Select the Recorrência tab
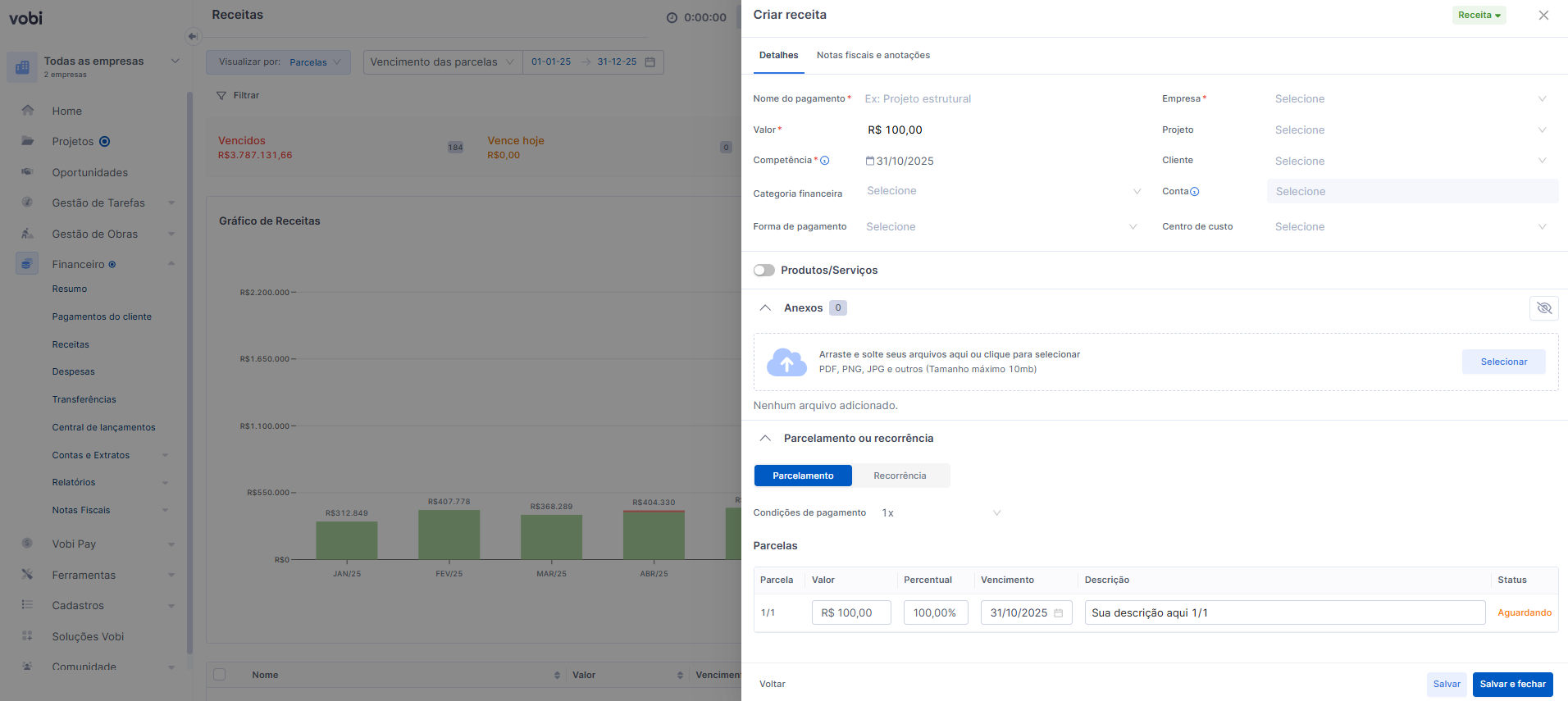1568x701 pixels. click(900, 476)
